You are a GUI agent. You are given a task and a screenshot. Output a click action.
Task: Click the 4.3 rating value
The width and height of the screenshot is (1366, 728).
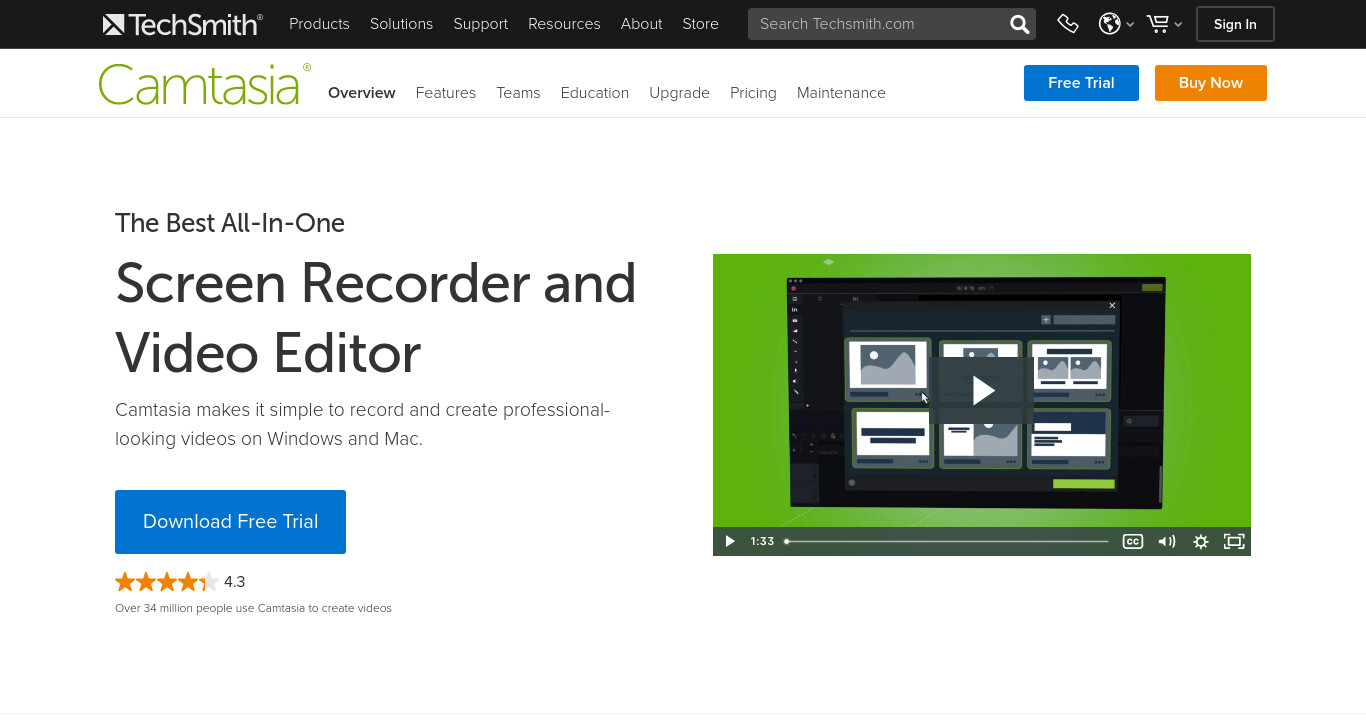tap(234, 582)
